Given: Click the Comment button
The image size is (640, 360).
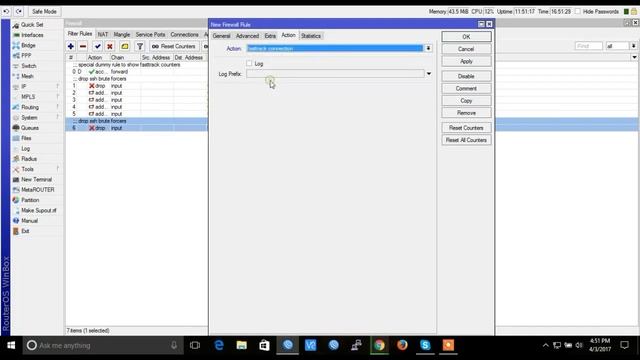Looking at the screenshot, I should coord(466,89).
